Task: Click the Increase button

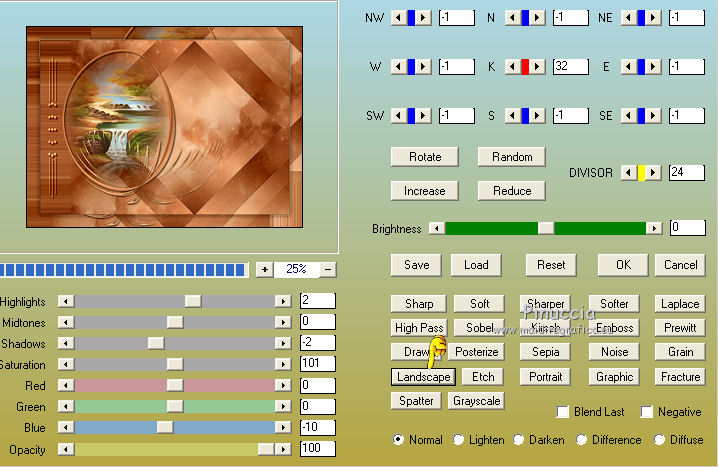Action: (x=424, y=190)
